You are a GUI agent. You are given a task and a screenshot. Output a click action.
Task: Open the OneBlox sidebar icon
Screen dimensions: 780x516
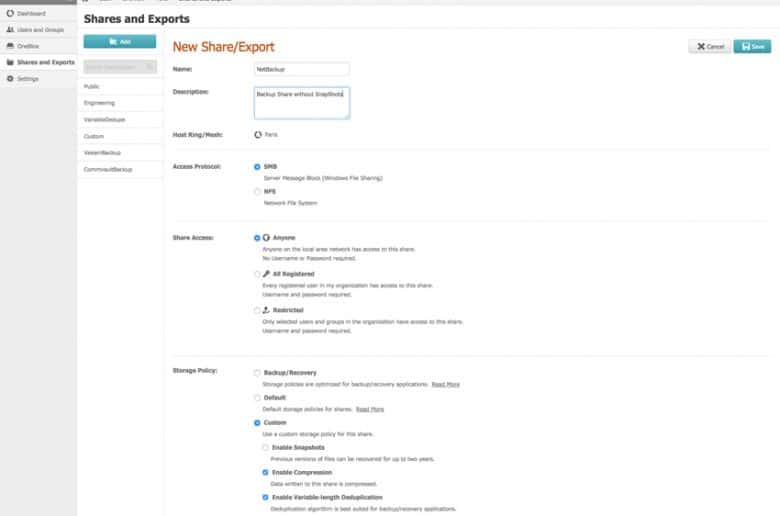pyautogui.click(x=10, y=46)
